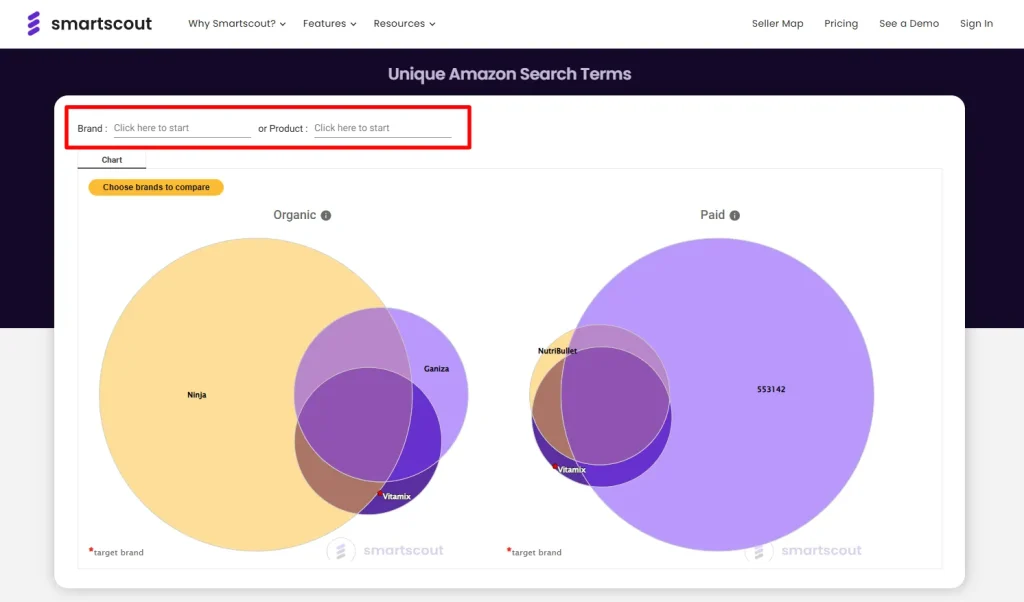Open the Features dropdown menu

coord(329,23)
